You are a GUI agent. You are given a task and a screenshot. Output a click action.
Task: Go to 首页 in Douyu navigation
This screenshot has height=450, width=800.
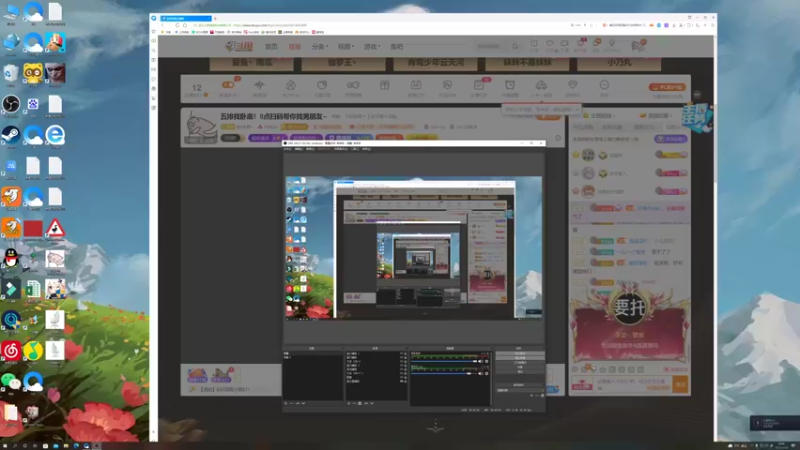(x=271, y=46)
